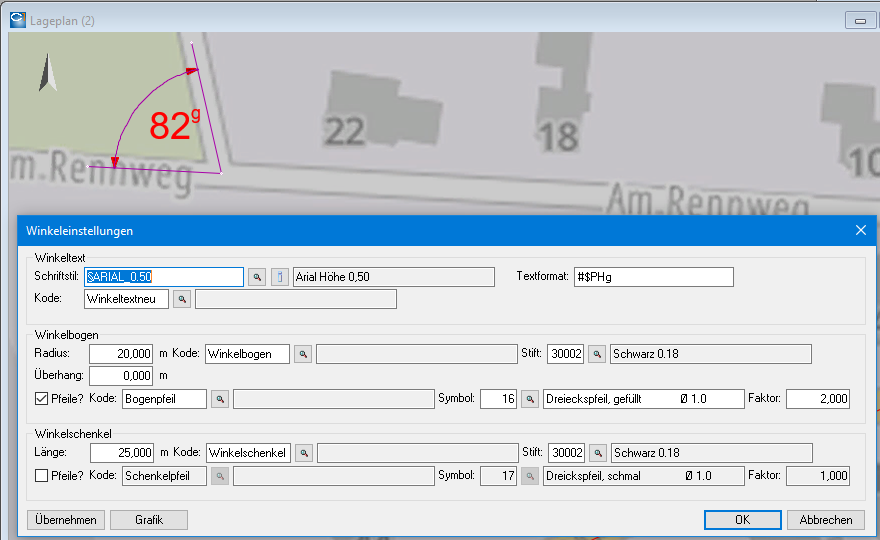Click the north arrow on the map

coord(48,72)
